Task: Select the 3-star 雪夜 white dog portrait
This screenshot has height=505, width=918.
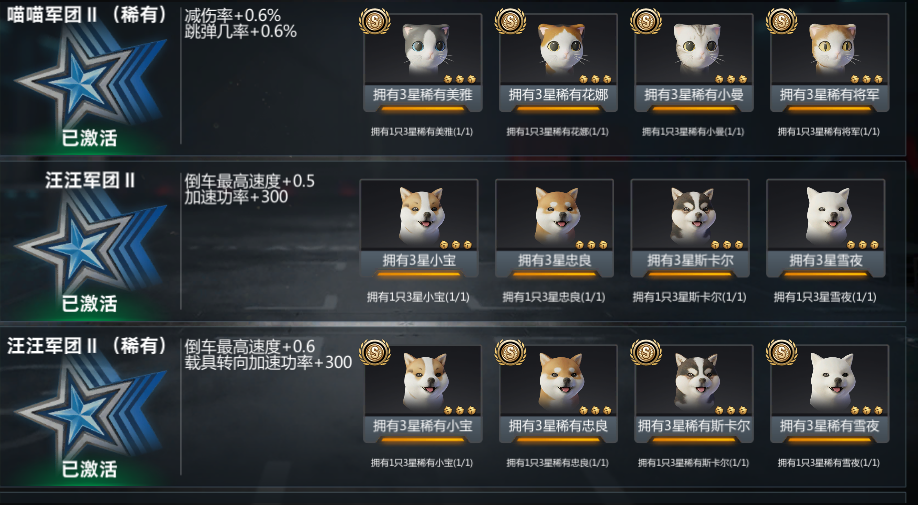Action: point(825,215)
